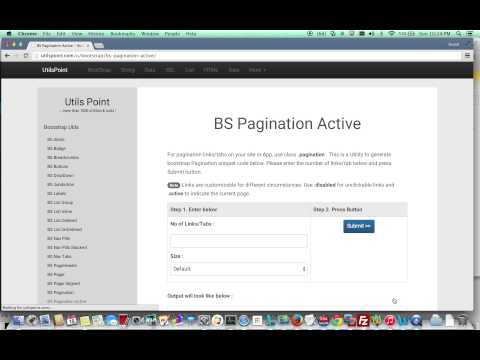
Task: Click the BS Pagination Active page heading
Action: pos(287,124)
